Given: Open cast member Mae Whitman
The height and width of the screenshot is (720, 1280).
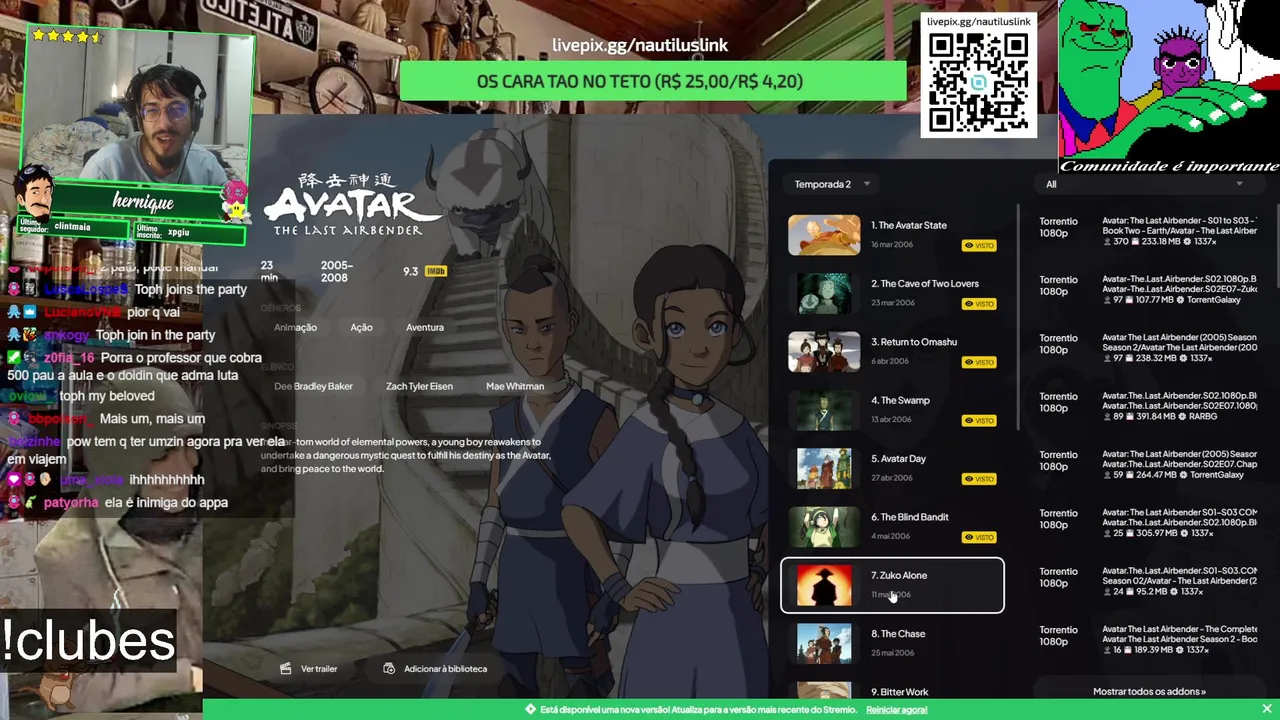Looking at the screenshot, I should pos(515,387).
